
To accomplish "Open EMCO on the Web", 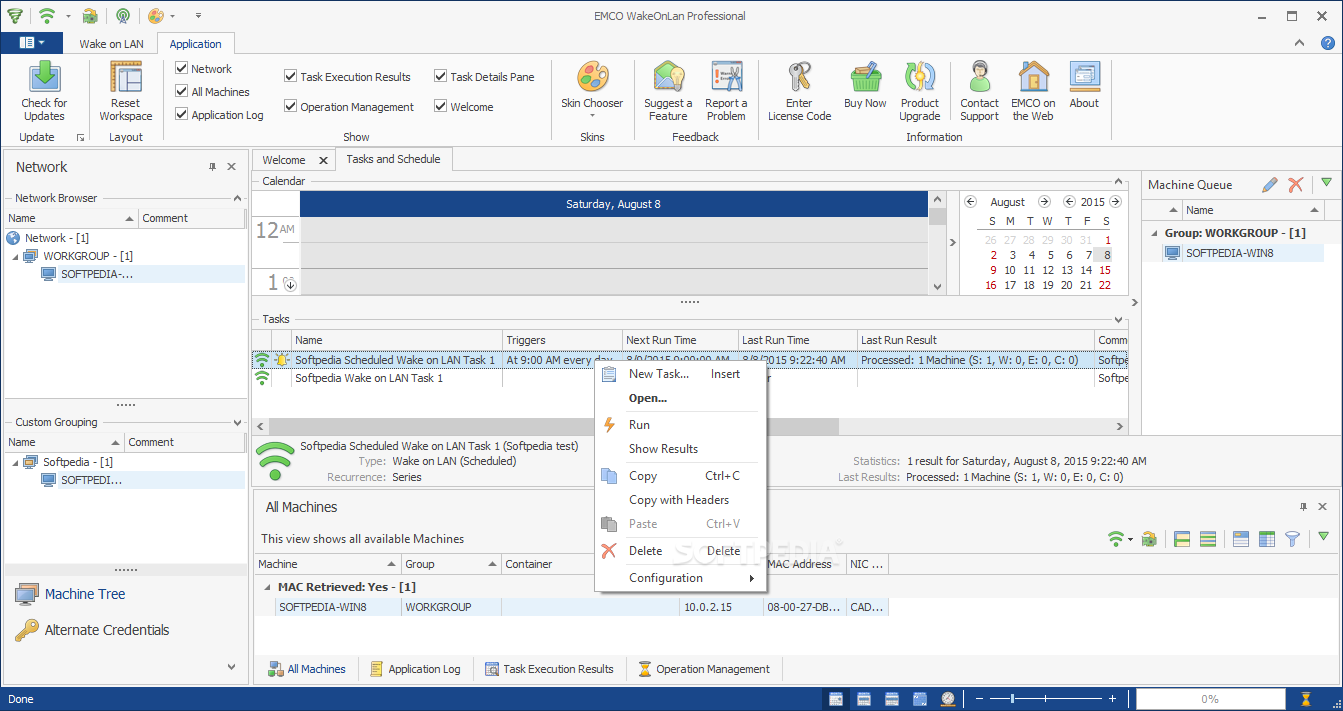I will [1034, 92].
